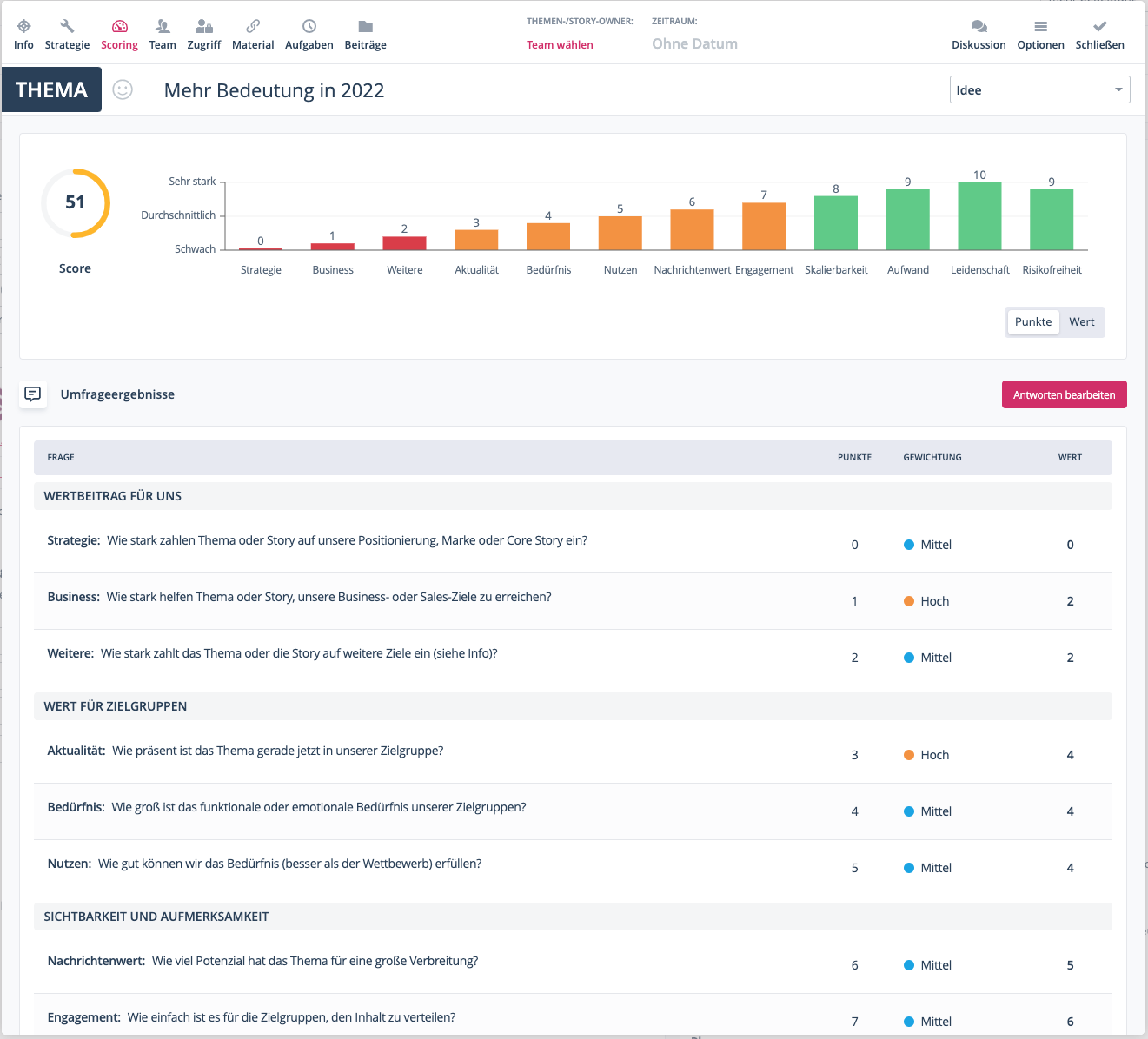Open the Optionen menu

pos(1040,27)
